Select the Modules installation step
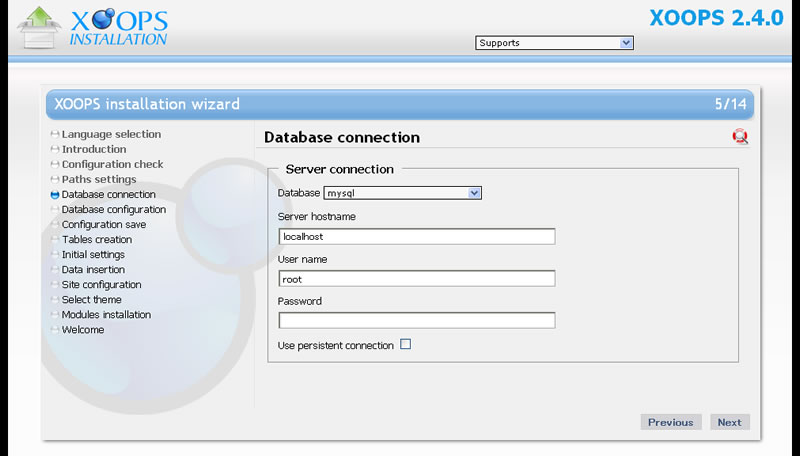This screenshot has height=456, width=800. tap(107, 315)
